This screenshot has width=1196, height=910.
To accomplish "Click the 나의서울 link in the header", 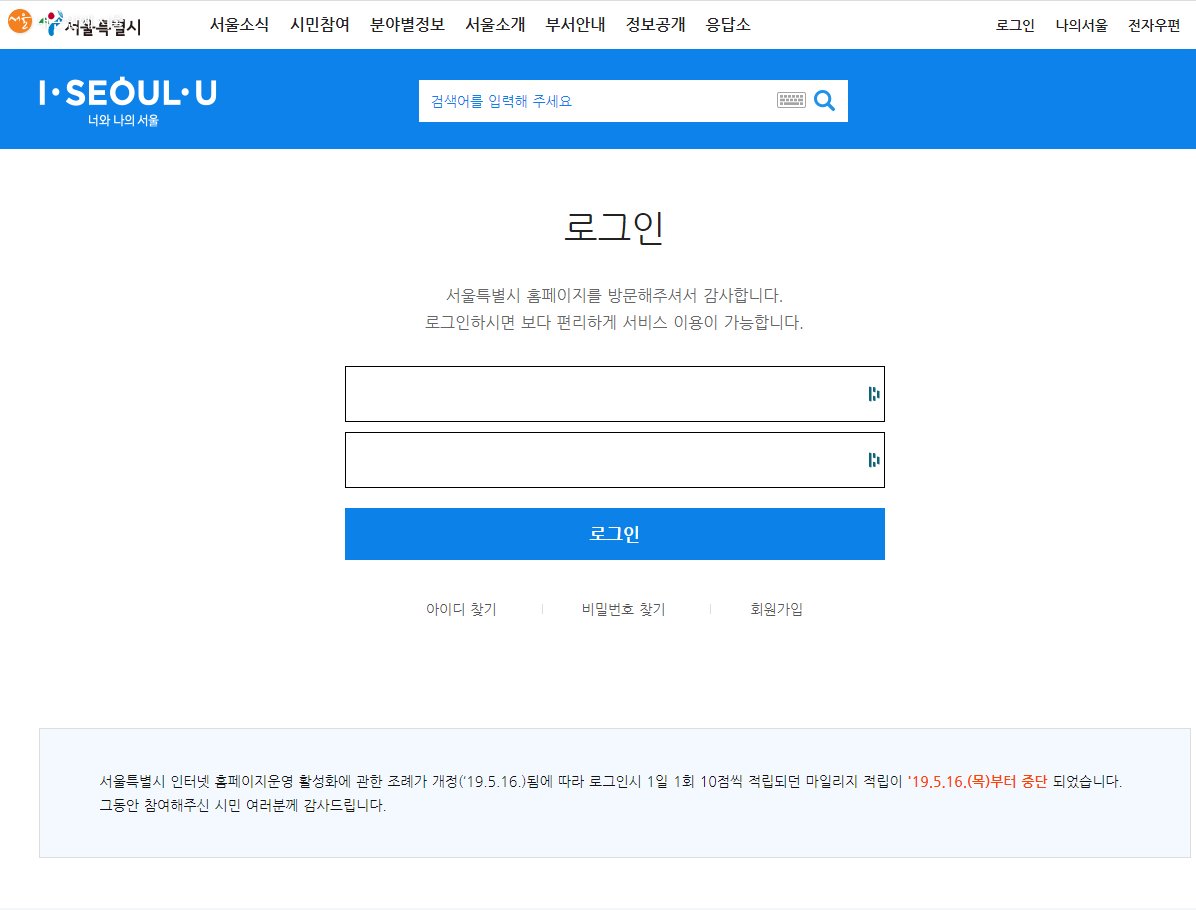I will click(x=1081, y=26).
